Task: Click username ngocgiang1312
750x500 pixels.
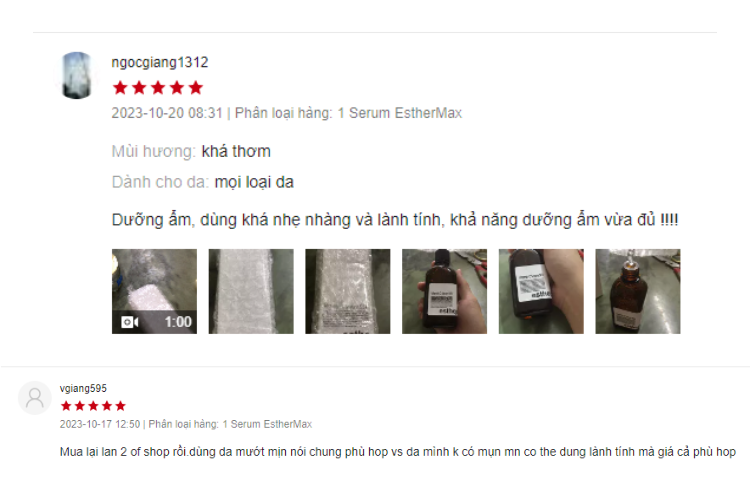Action: (x=160, y=62)
